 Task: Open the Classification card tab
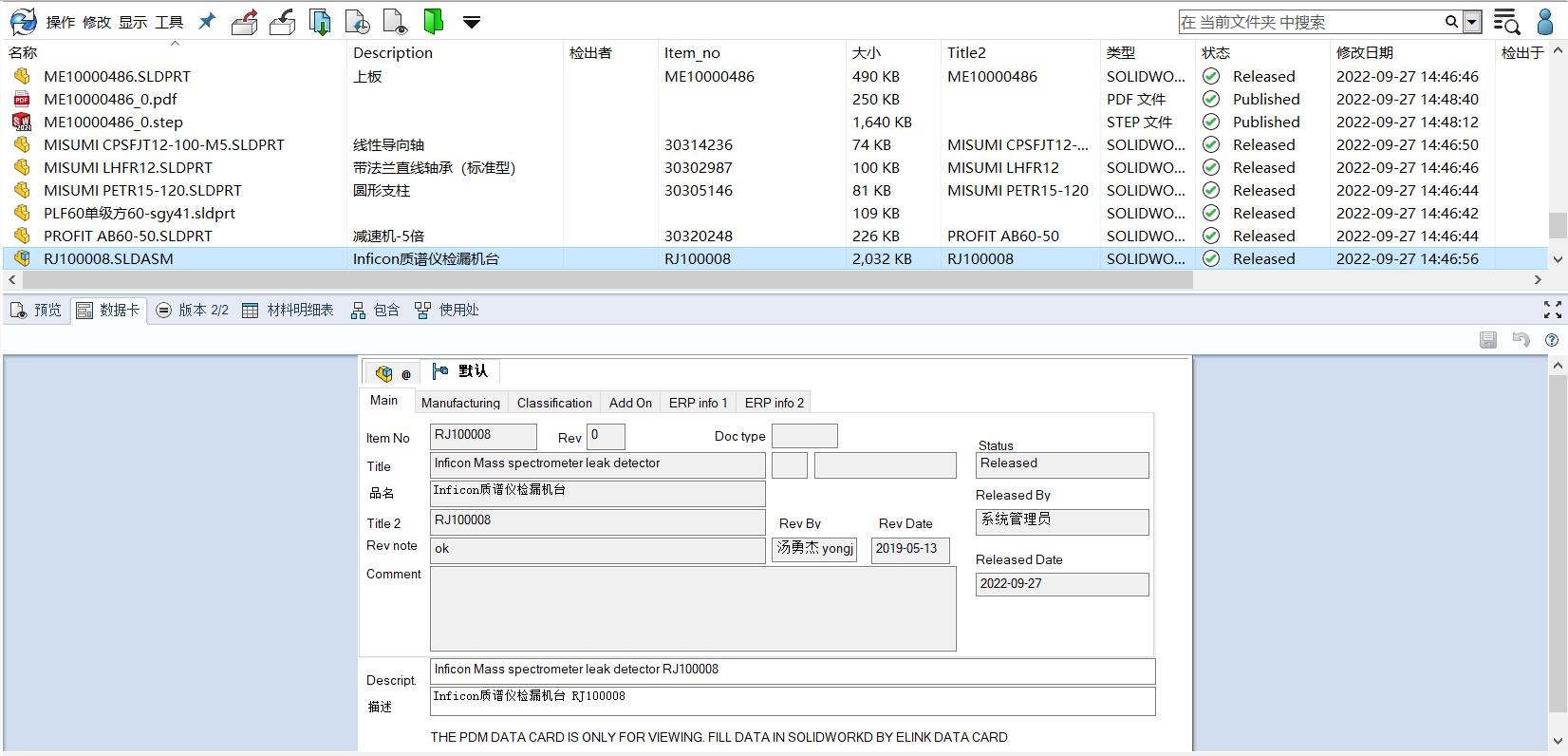pos(554,403)
